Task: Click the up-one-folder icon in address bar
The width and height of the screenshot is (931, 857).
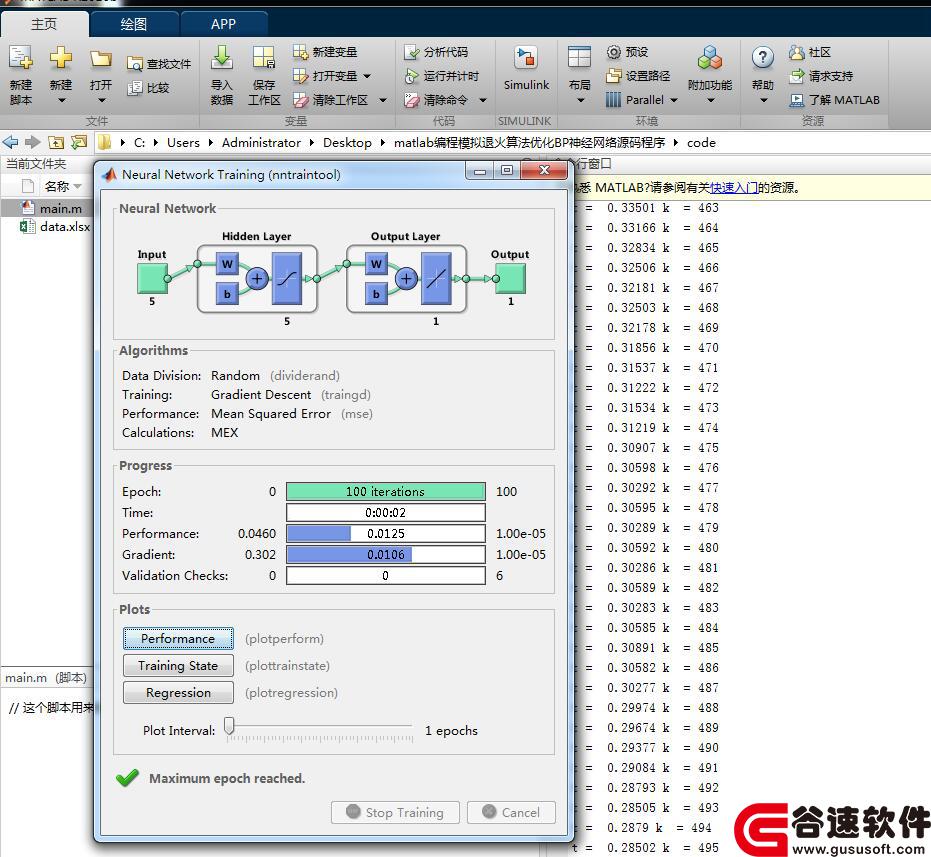Action: (56, 143)
